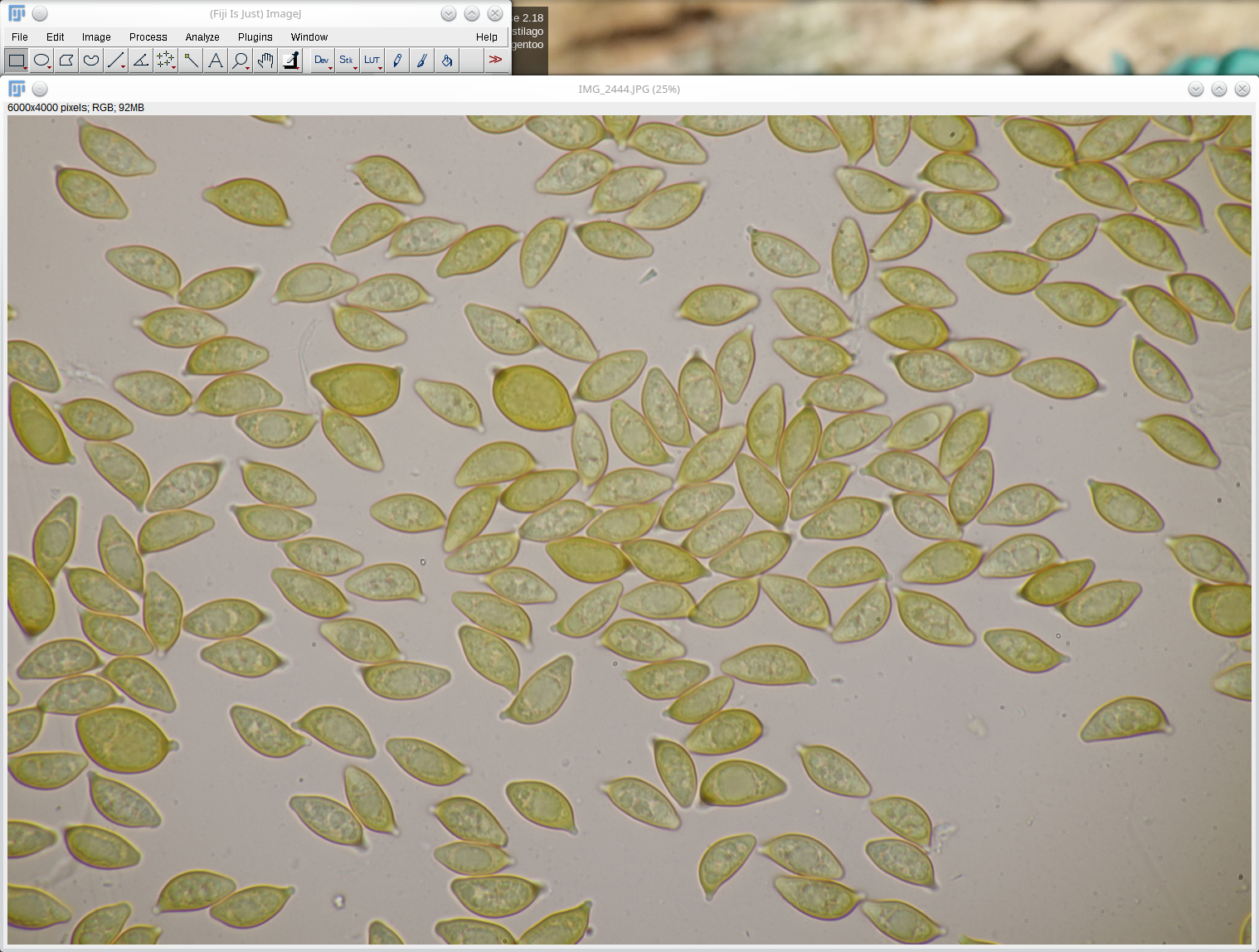This screenshot has width=1259, height=952.
Task: Click the red More Tools arrows
Action: 495,60
